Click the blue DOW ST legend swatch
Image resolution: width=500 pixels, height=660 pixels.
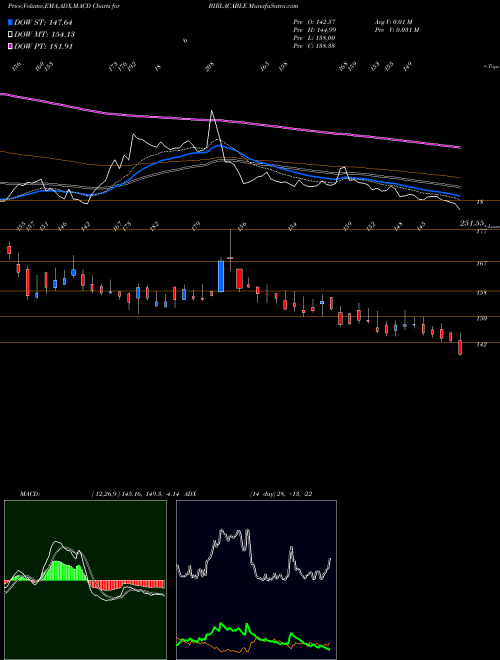tap(10, 22)
